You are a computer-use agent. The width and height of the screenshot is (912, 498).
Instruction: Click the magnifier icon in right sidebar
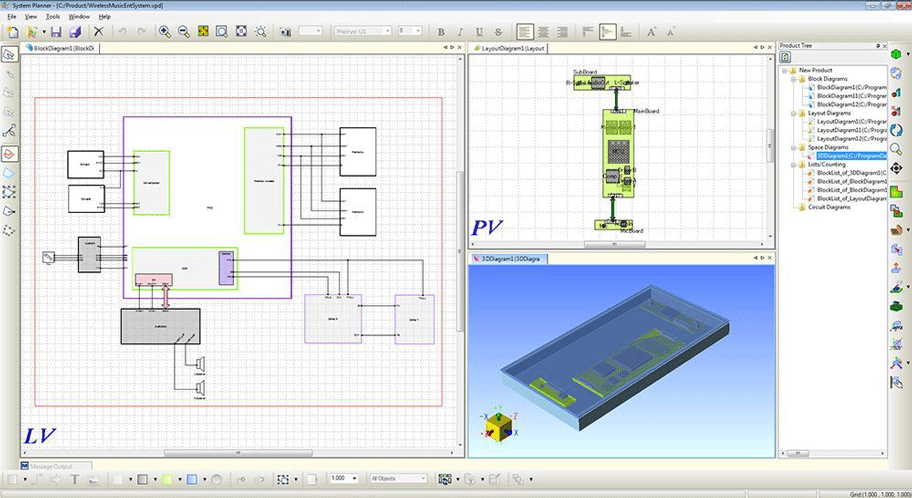tap(898, 148)
